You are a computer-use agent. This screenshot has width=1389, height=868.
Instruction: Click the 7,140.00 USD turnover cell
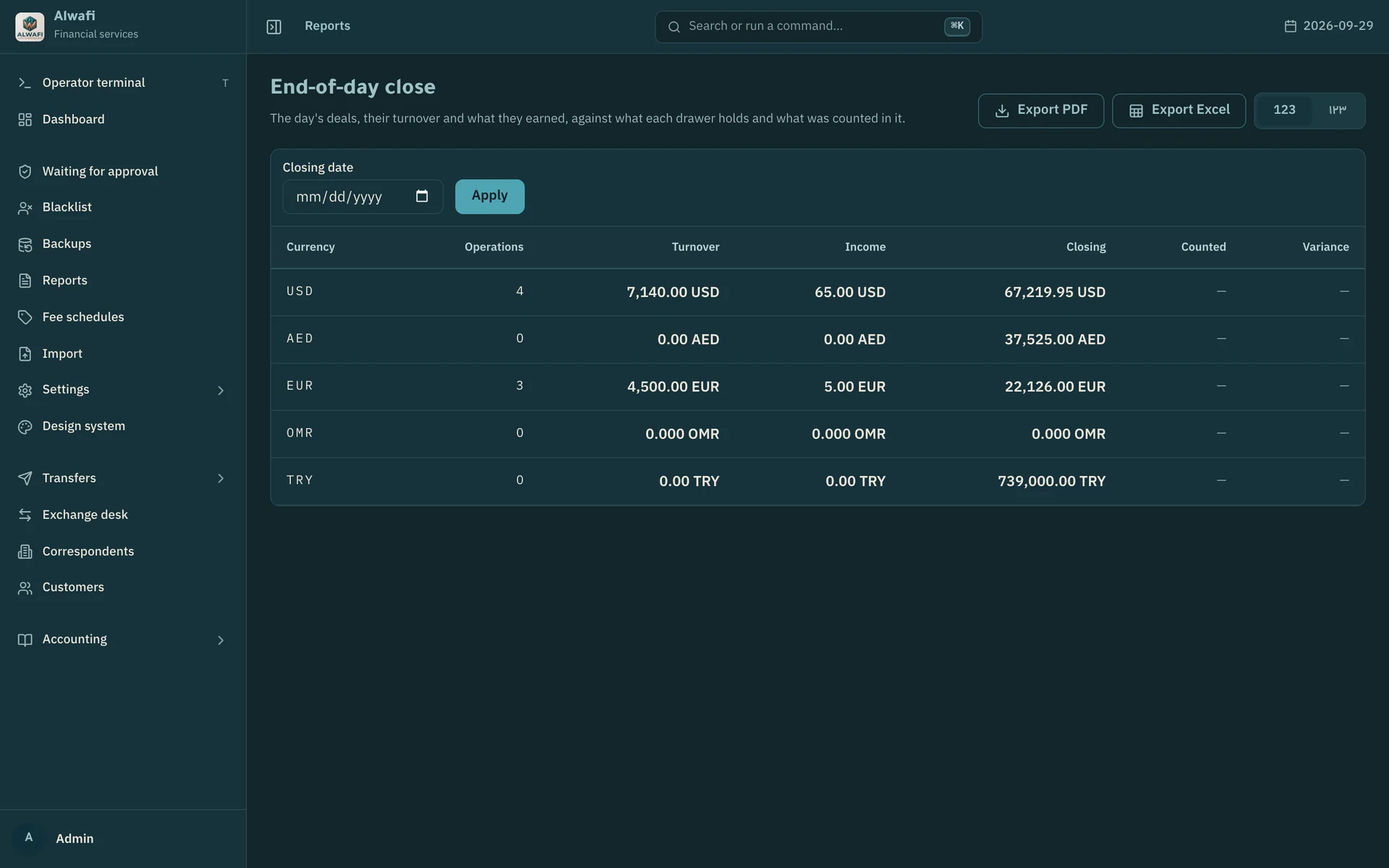click(x=673, y=292)
